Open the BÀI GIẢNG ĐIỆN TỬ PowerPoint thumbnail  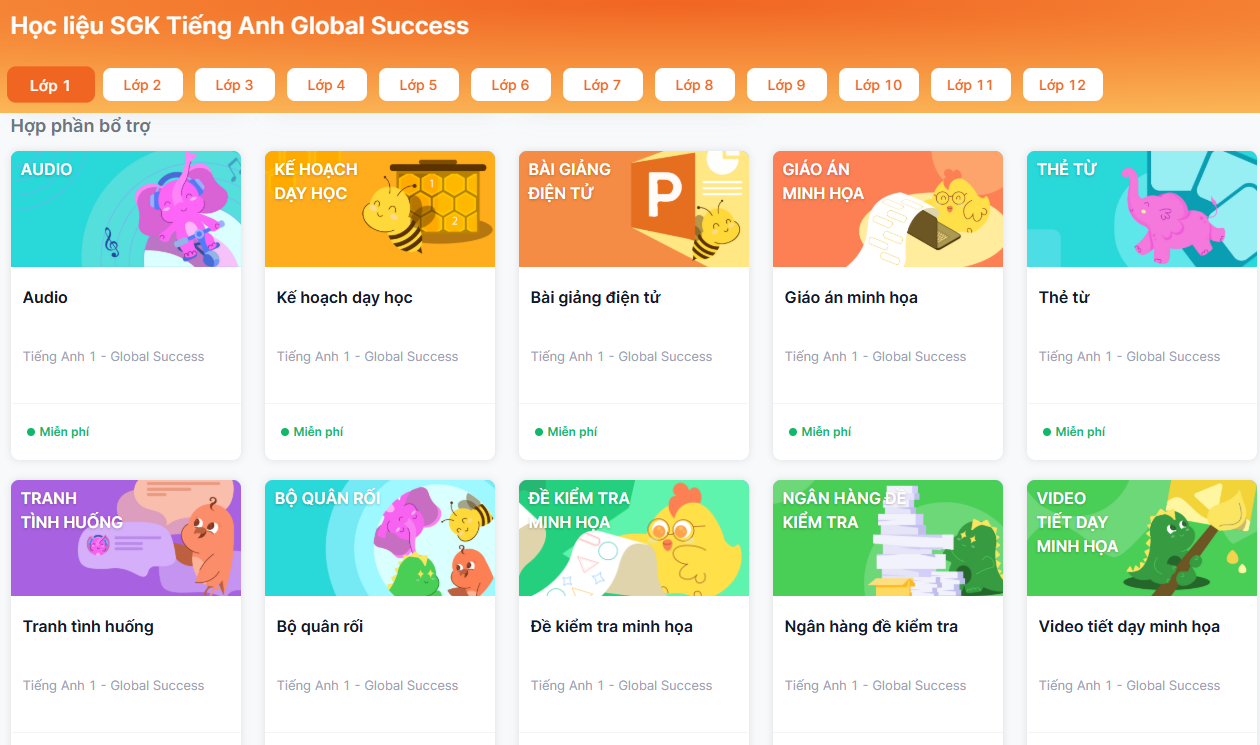(634, 209)
